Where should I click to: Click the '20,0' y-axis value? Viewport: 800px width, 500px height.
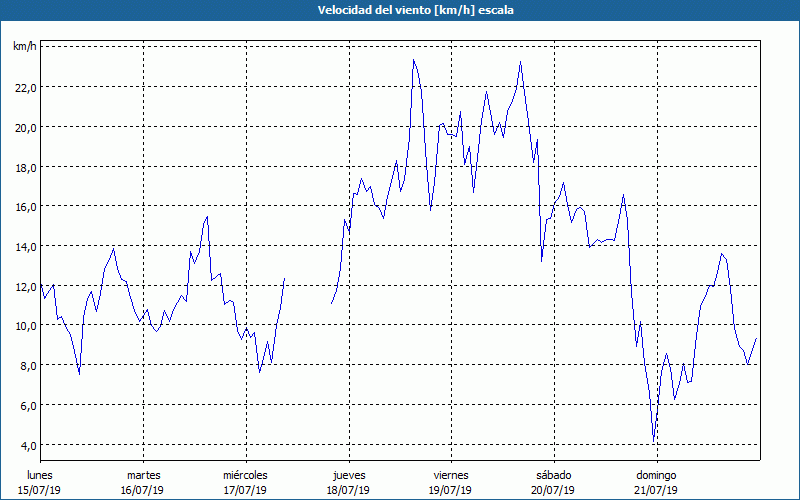pyautogui.click(x=26, y=128)
